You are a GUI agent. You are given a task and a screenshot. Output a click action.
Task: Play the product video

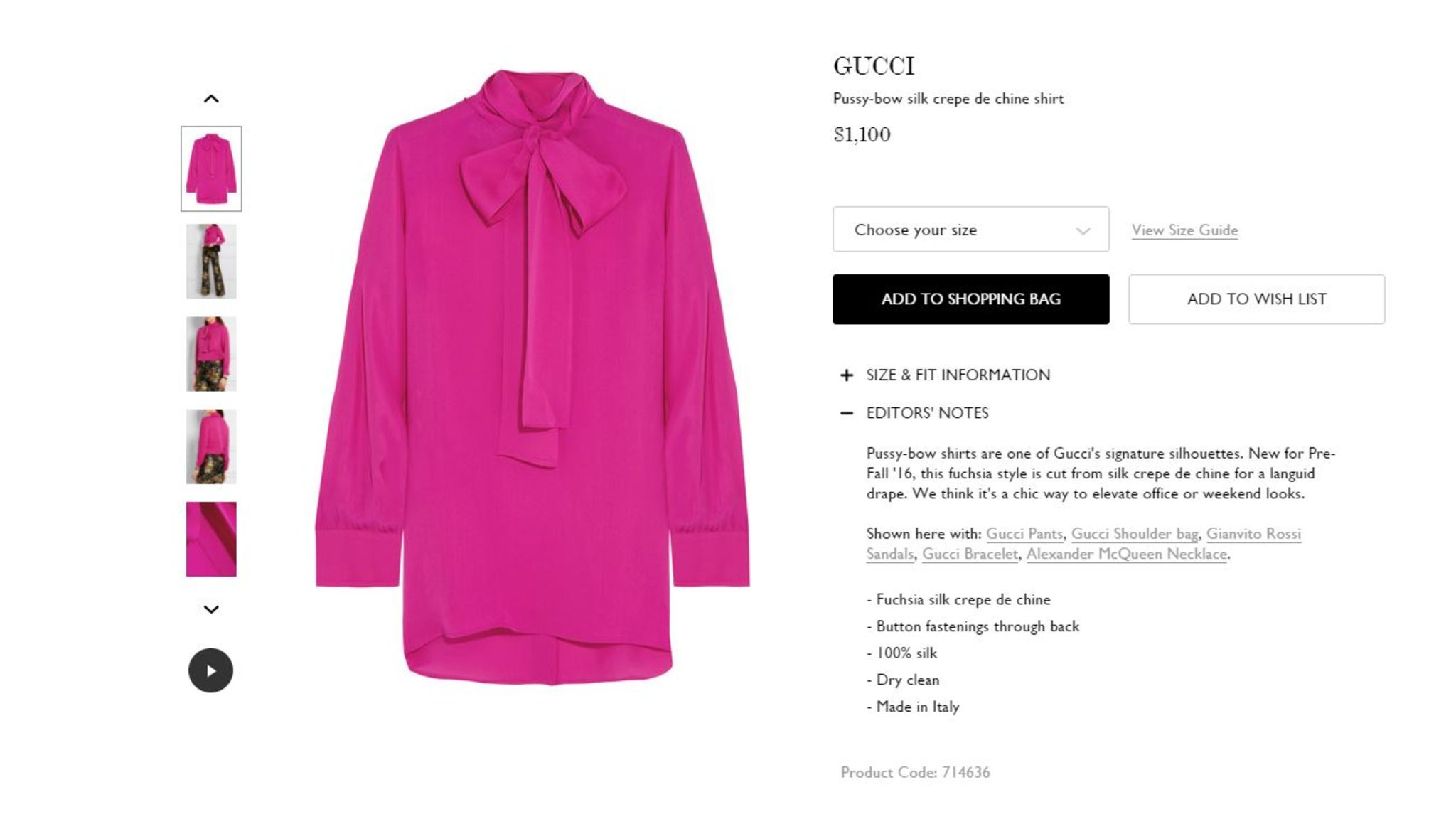pos(210,670)
